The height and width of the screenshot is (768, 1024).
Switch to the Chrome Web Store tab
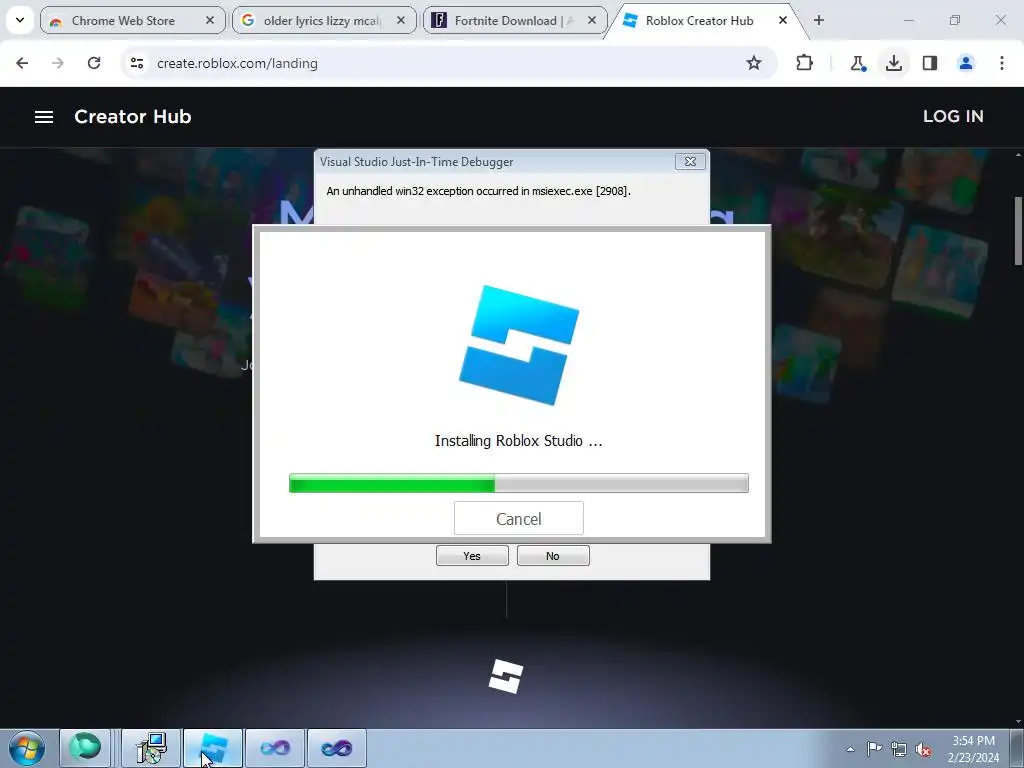pos(133,21)
